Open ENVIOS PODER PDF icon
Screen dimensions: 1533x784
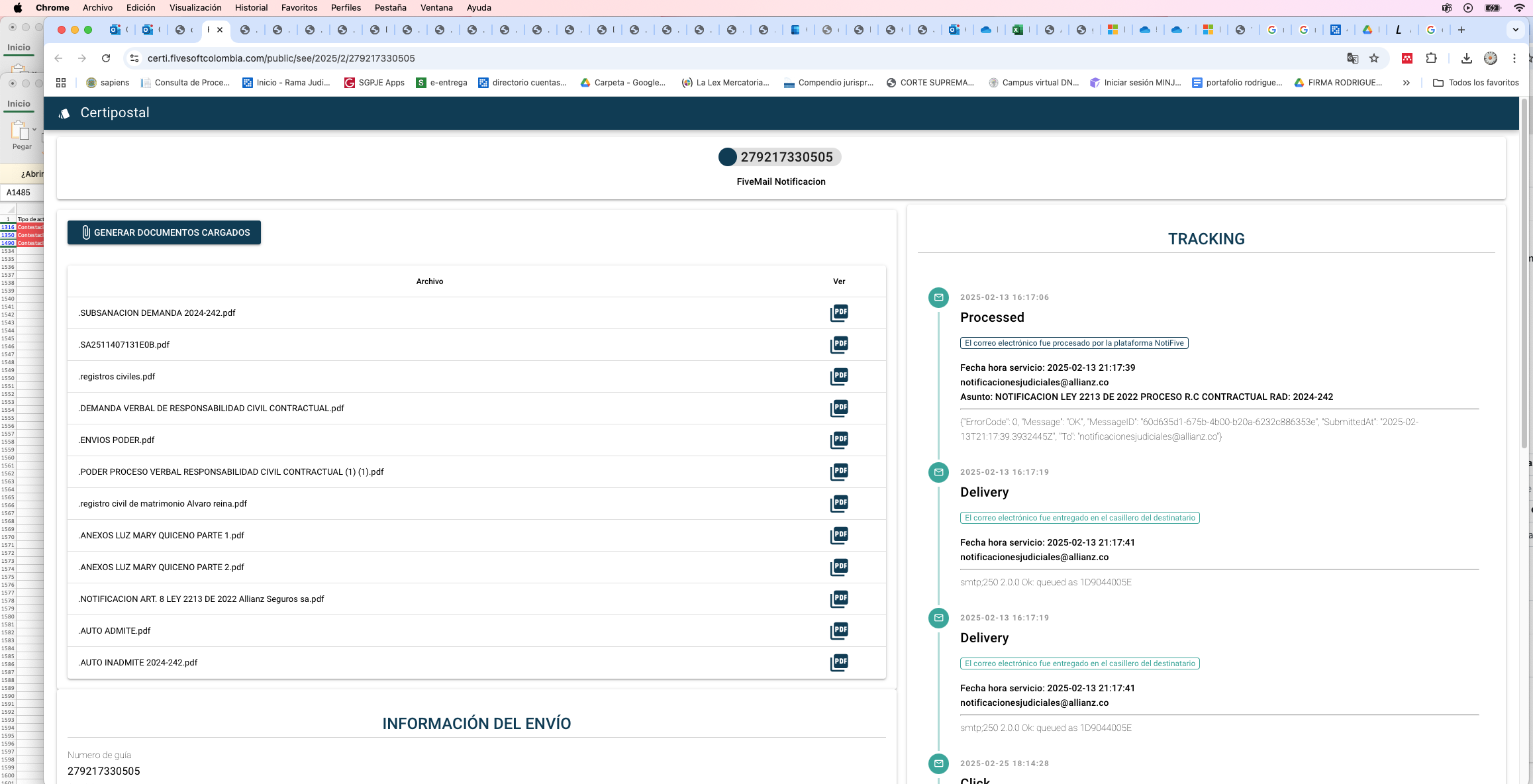tap(839, 440)
